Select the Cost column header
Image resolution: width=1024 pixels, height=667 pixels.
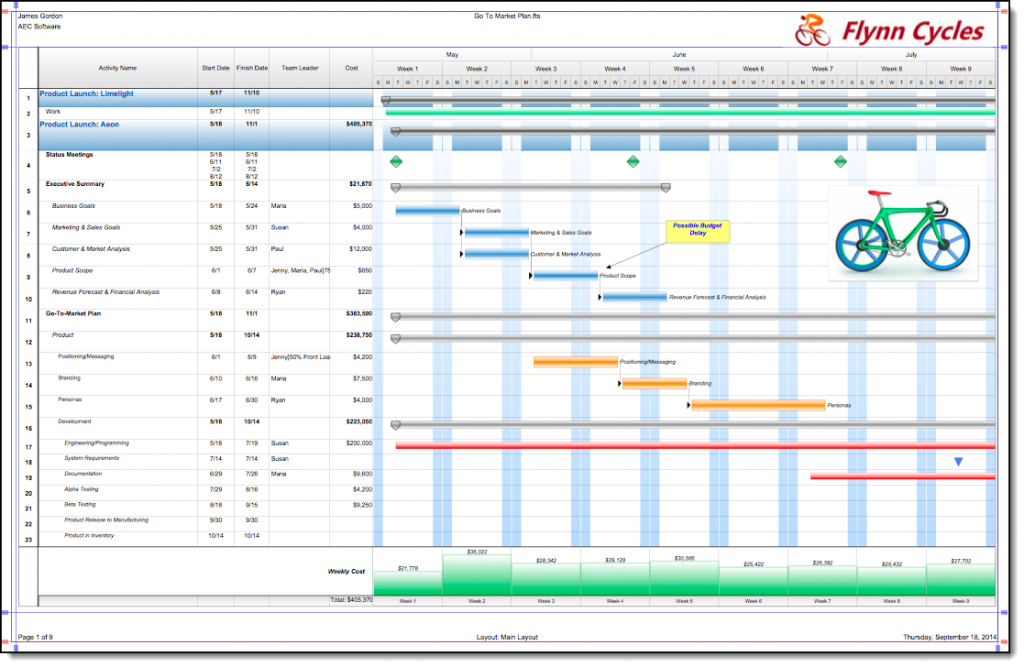(x=351, y=68)
